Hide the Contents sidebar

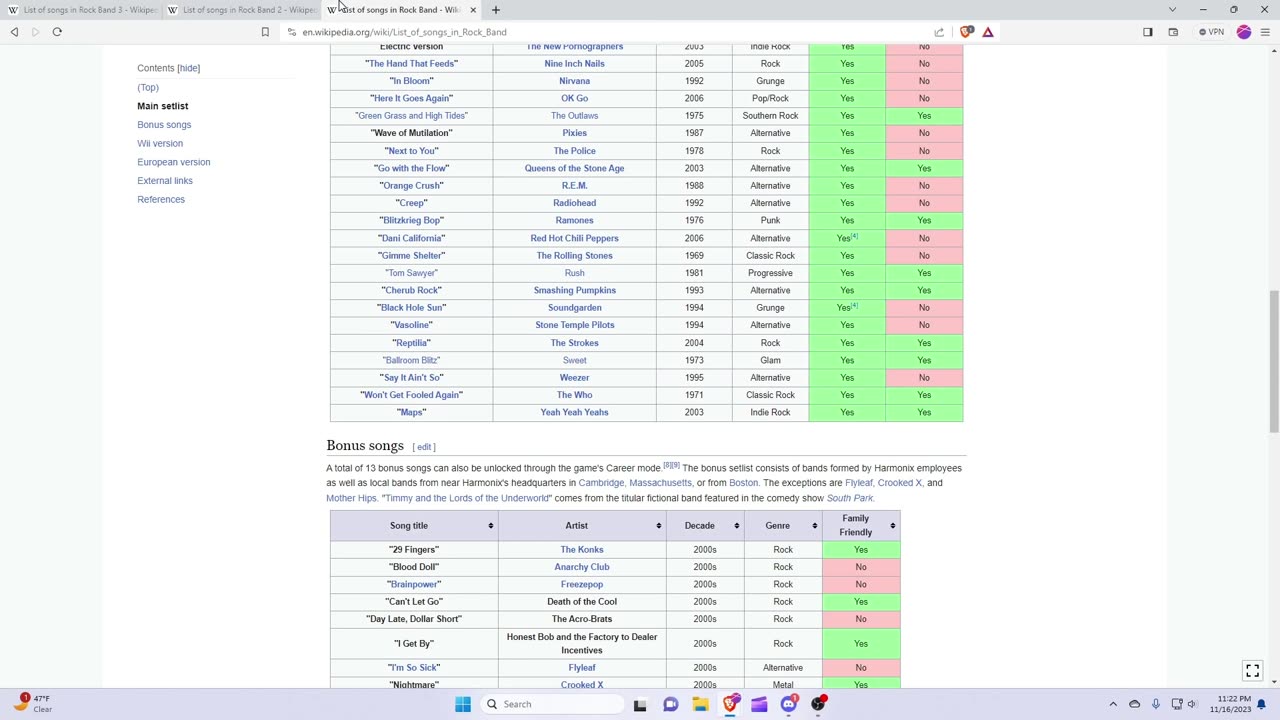(188, 68)
